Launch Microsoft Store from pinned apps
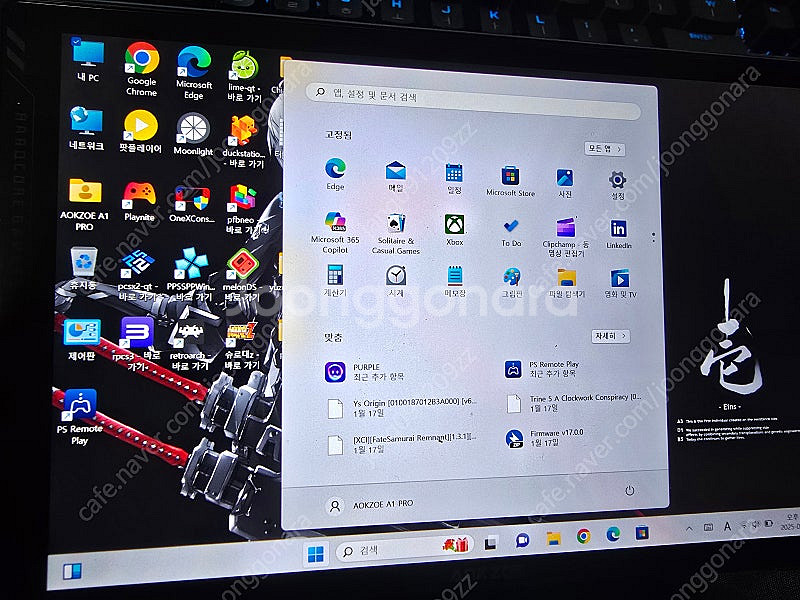The image size is (800, 600). point(510,181)
